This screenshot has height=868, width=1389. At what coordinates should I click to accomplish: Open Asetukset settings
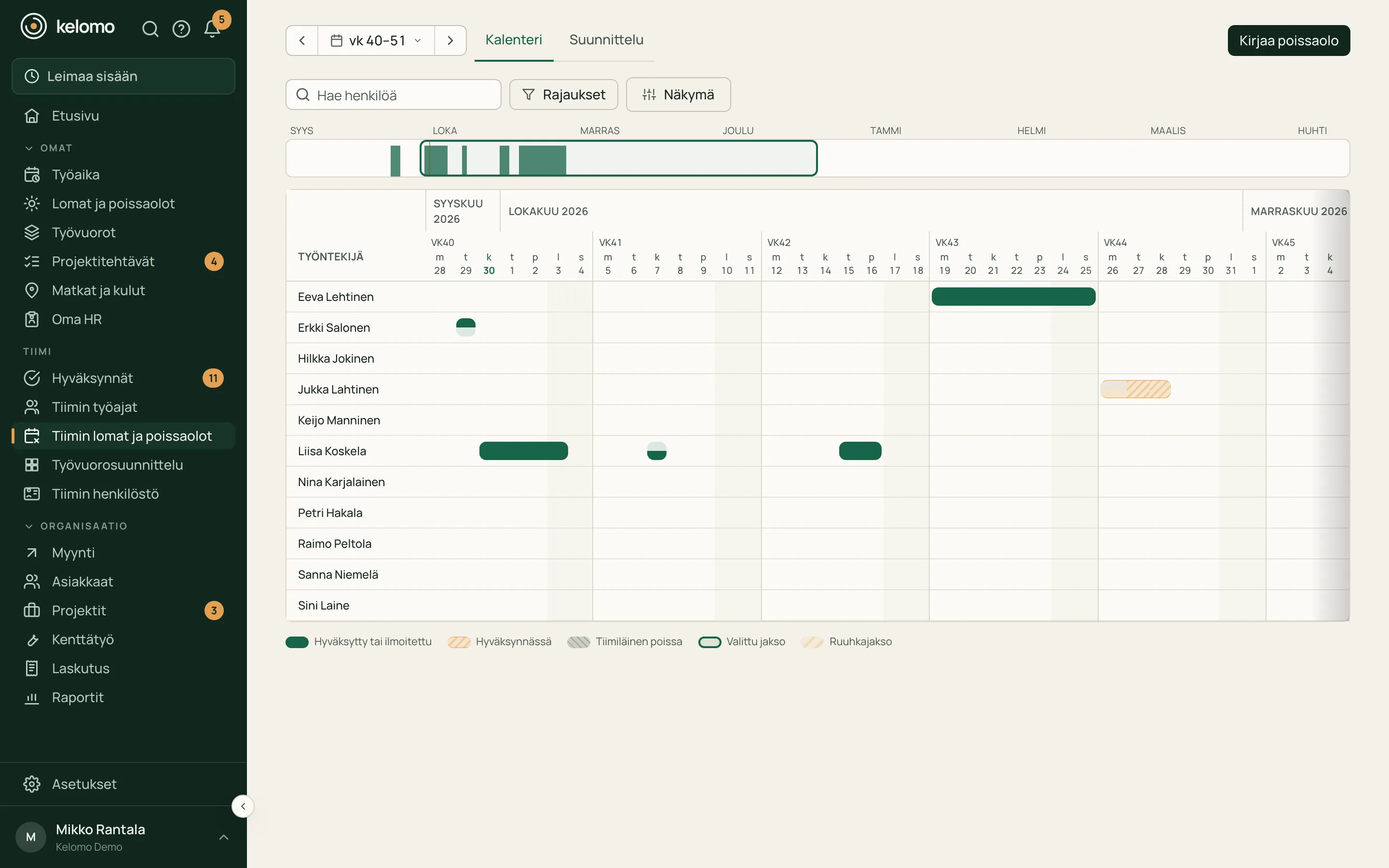tap(123, 784)
